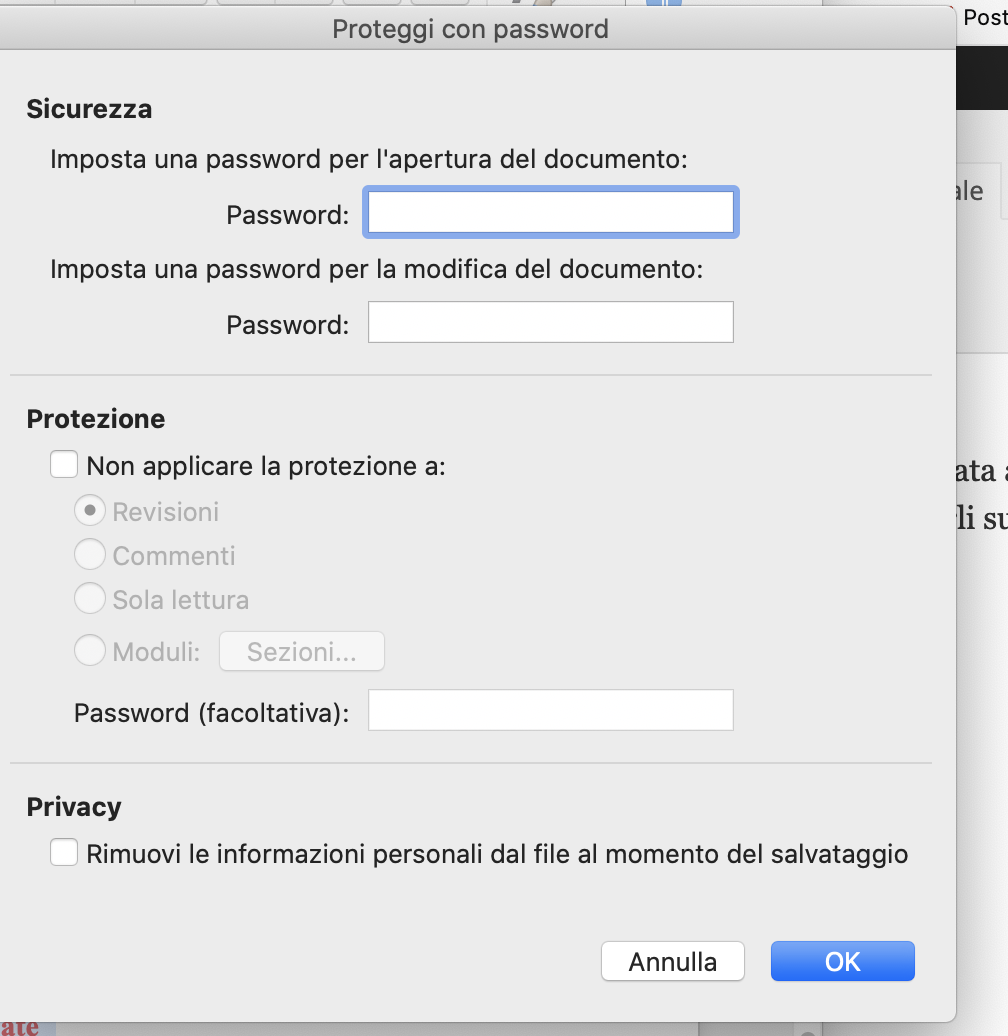Confirm with the OK button
Screen dimensions: 1008x1036
(842, 961)
